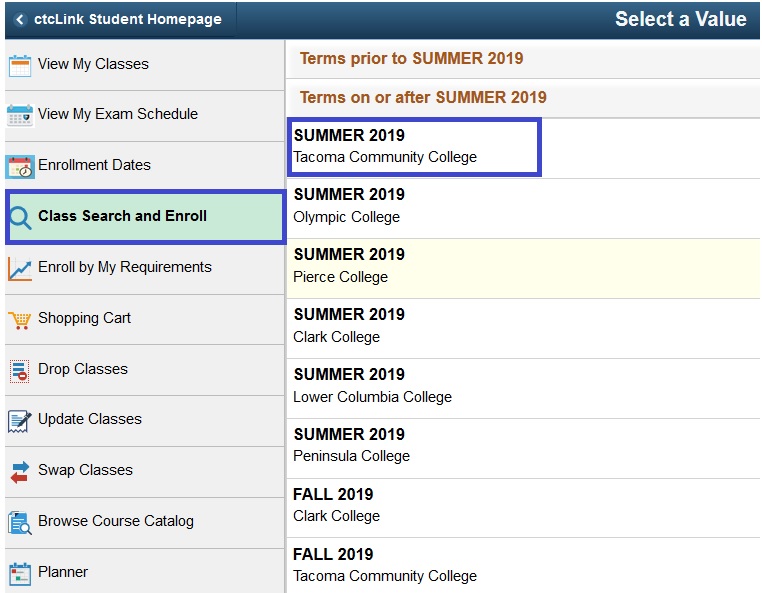The width and height of the screenshot is (762, 593).
Task: Click the Update Classes pencil icon
Action: 20,421
